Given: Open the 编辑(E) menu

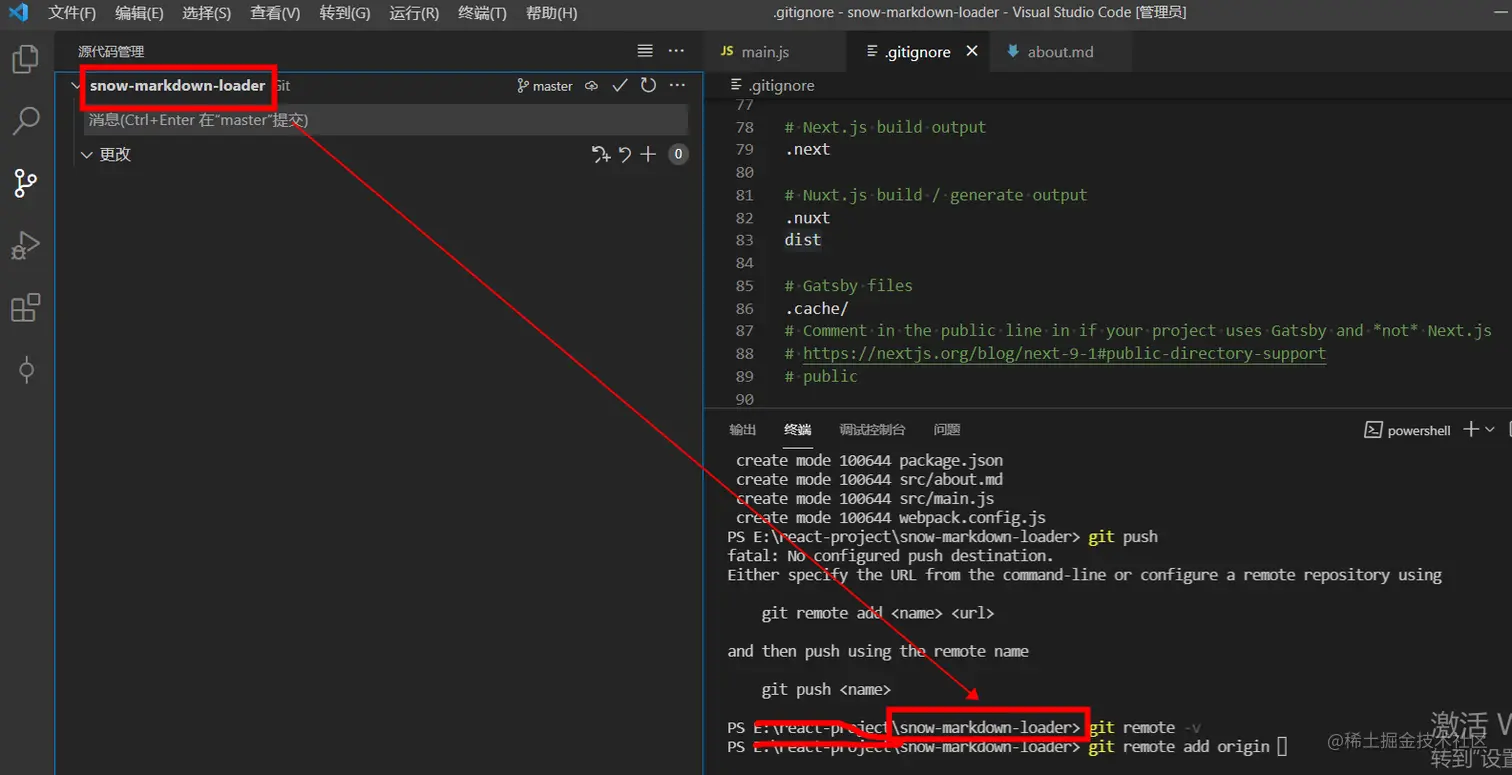Looking at the screenshot, I should (x=139, y=13).
